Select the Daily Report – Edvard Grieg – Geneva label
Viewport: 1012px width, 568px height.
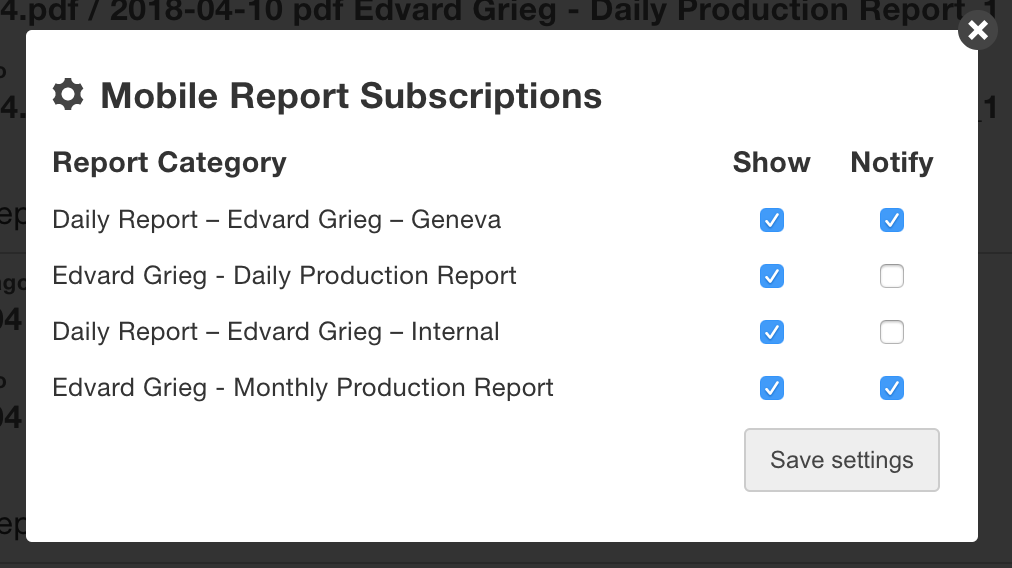coord(276,219)
